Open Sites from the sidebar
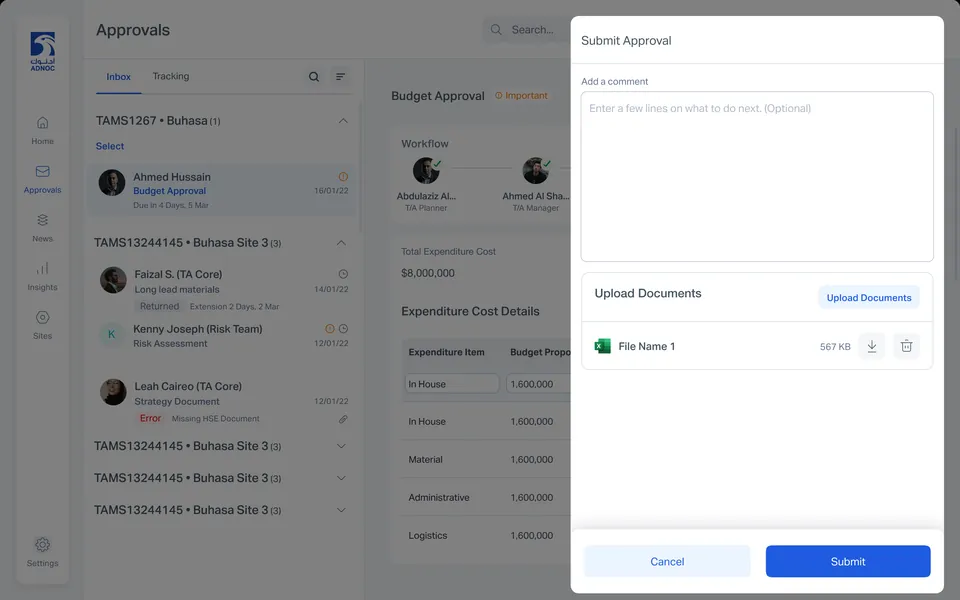 tap(42, 325)
